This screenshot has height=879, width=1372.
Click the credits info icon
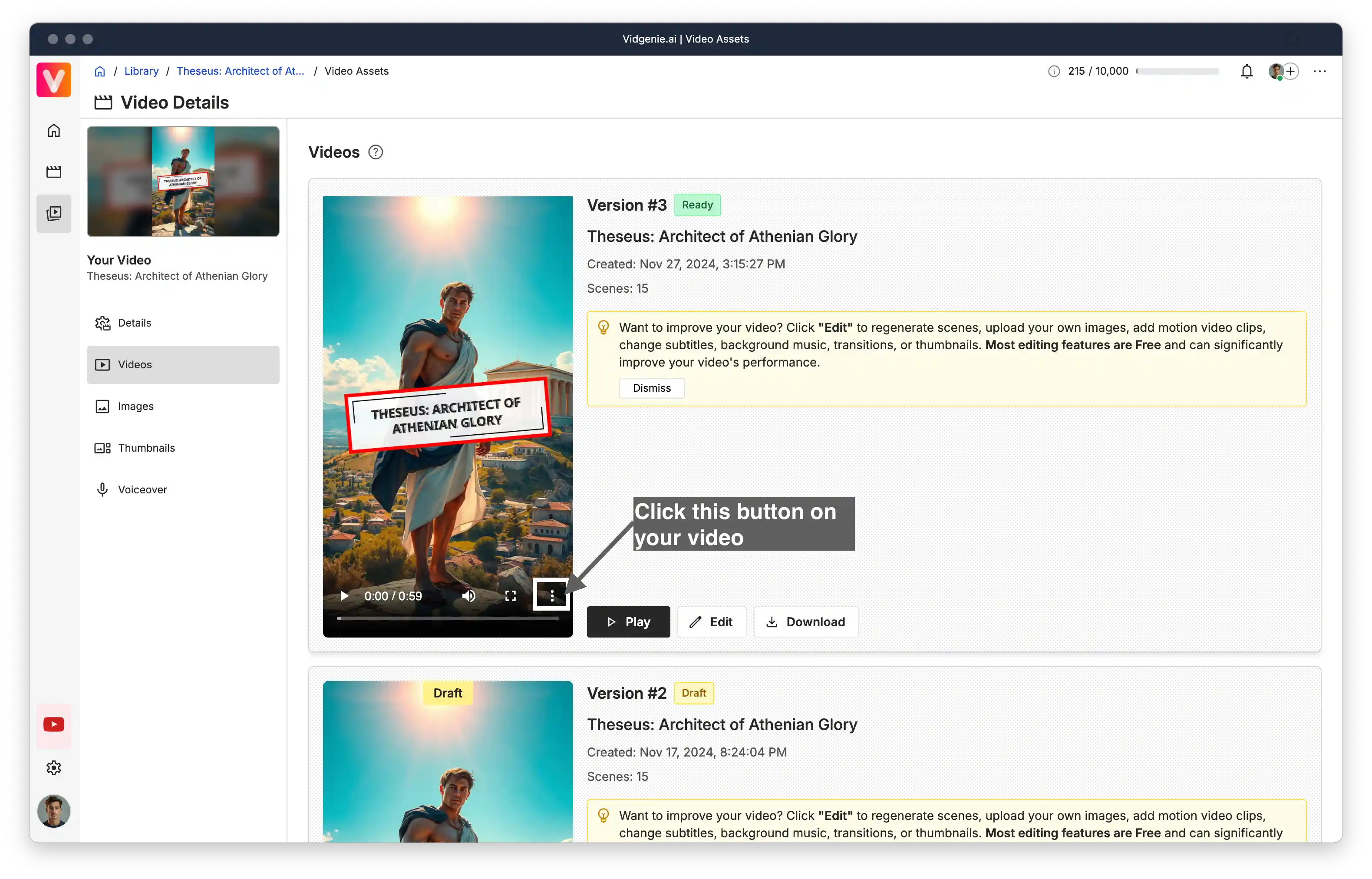tap(1054, 71)
